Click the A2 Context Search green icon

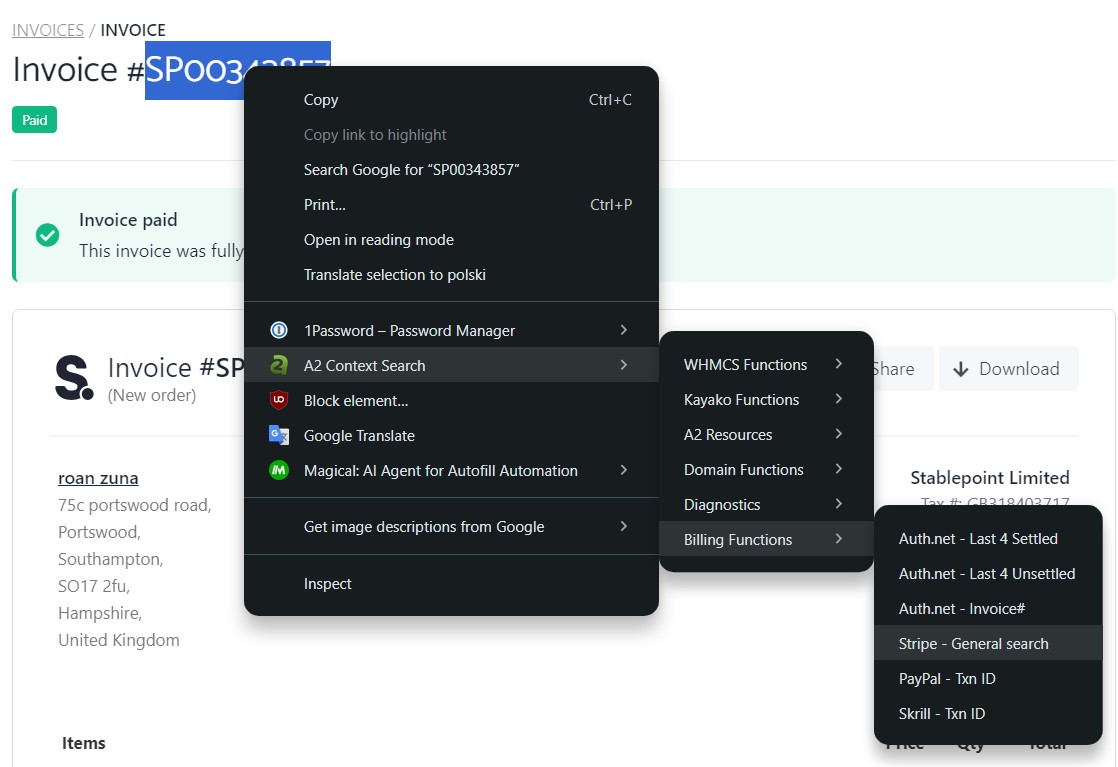pyautogui.click(x=279, y=365)
